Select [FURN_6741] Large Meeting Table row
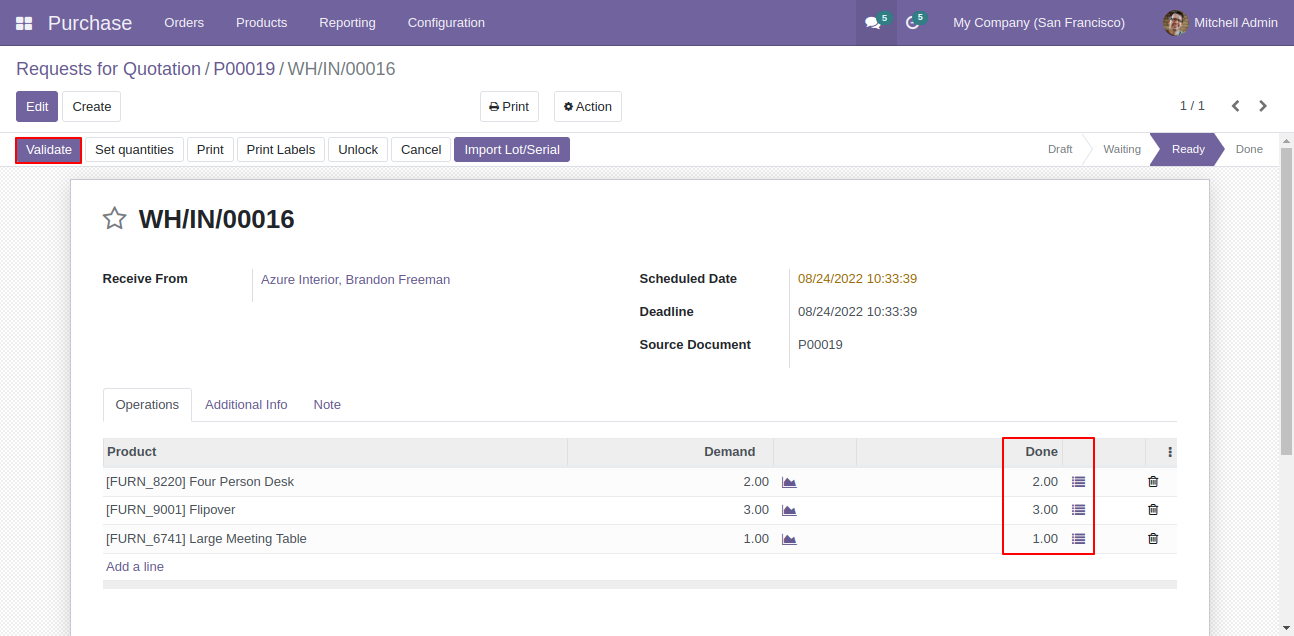The height and width of the screenshot is (636, 1294). coord(640,539)
